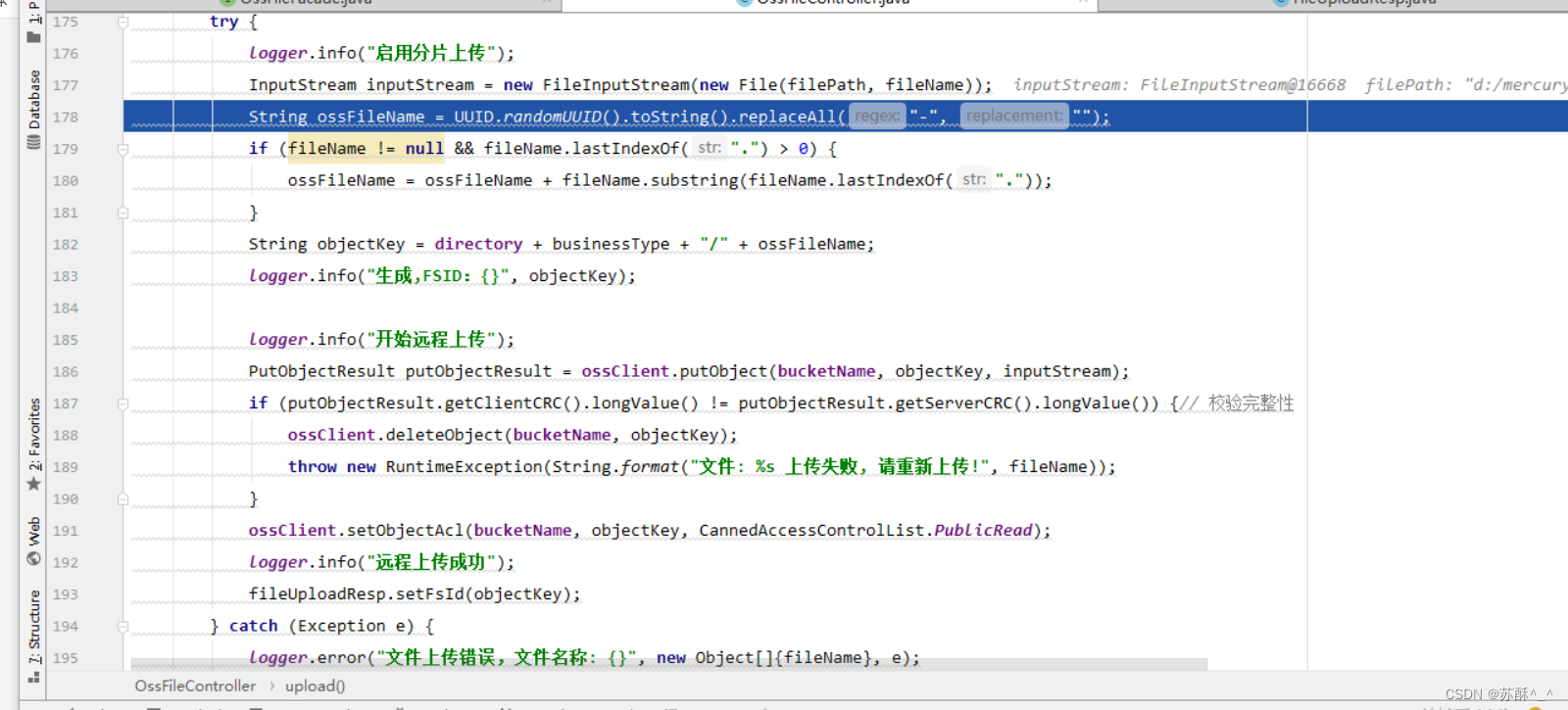Click the 'catch' keyword on line 194

[x=253, y=626]
